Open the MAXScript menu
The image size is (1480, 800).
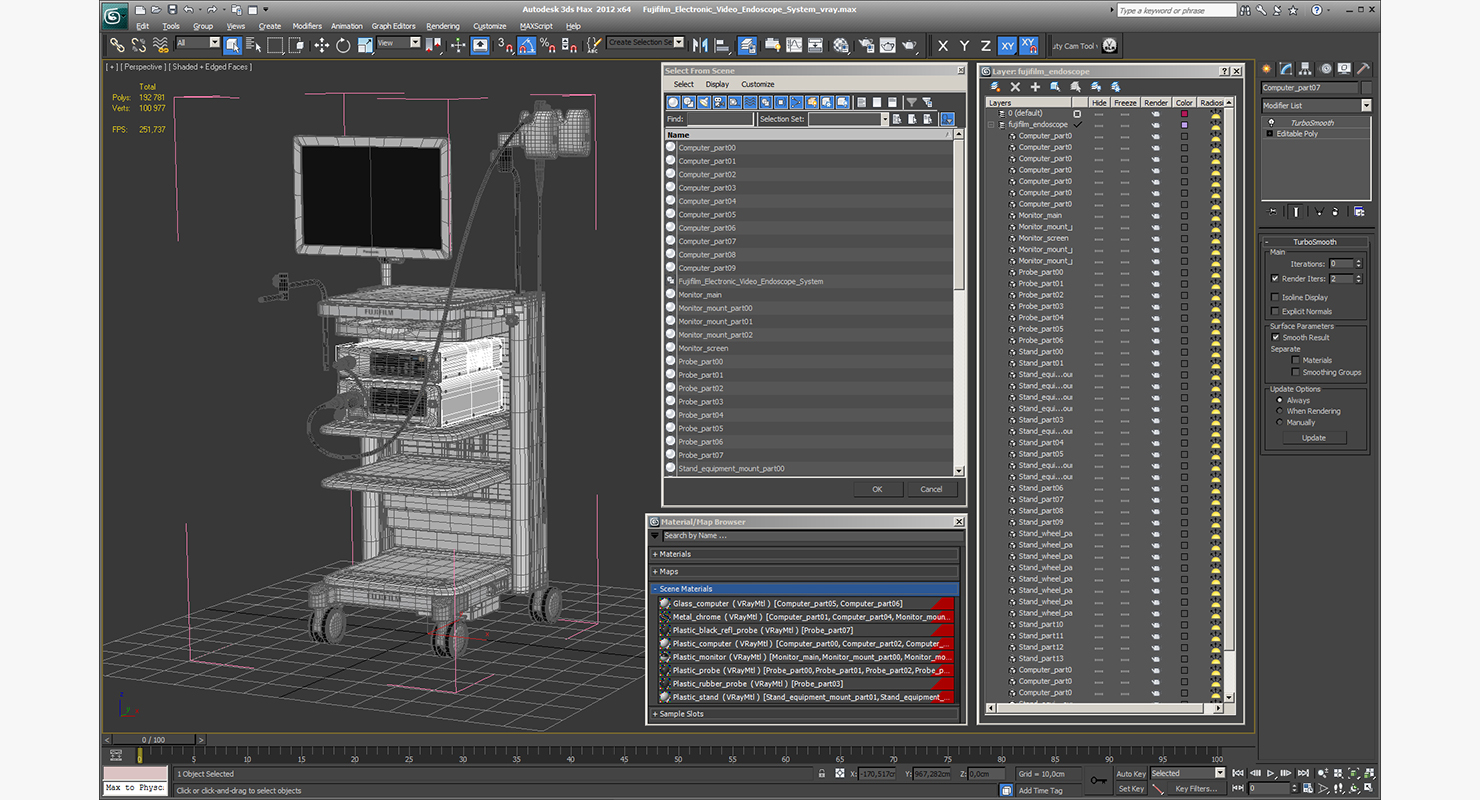point(536,26)
